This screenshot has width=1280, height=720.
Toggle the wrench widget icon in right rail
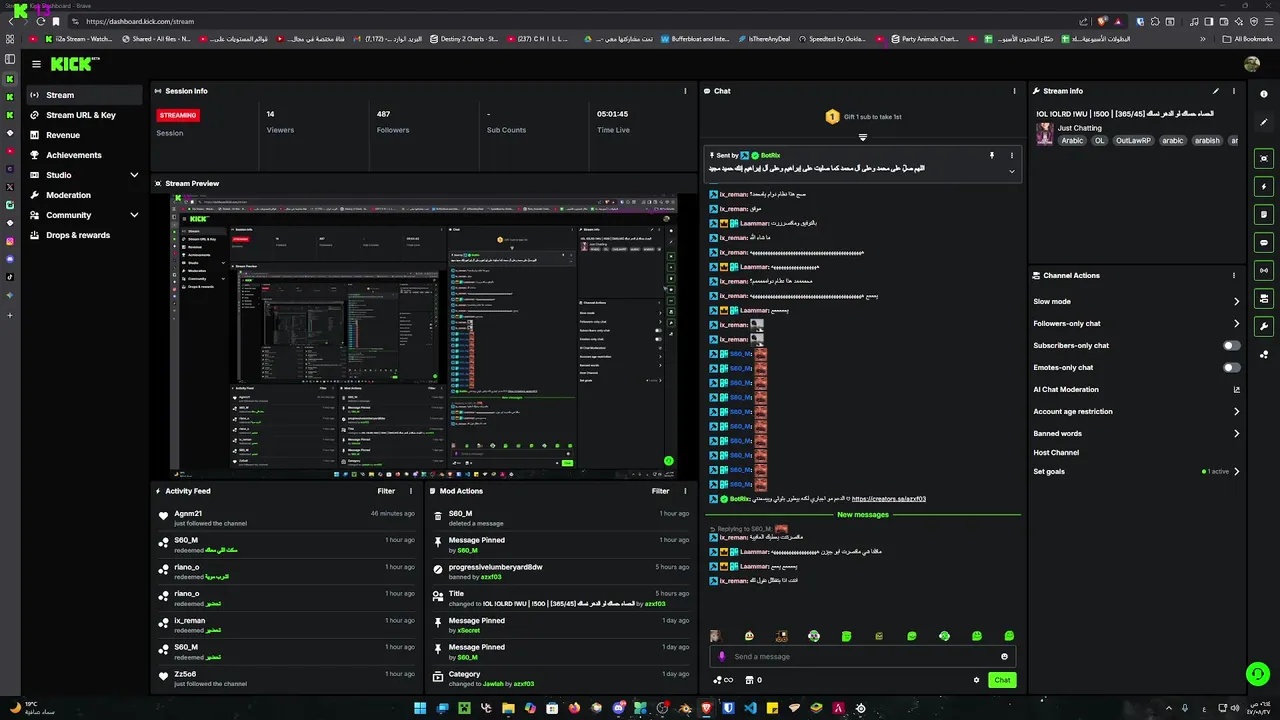(1264, 326)
